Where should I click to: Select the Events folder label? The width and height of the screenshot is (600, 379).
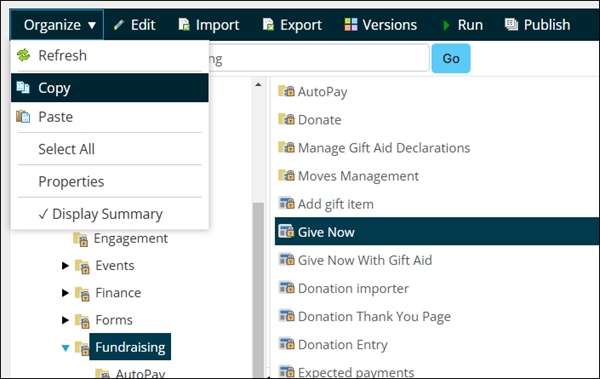click(x=115, y=265)
